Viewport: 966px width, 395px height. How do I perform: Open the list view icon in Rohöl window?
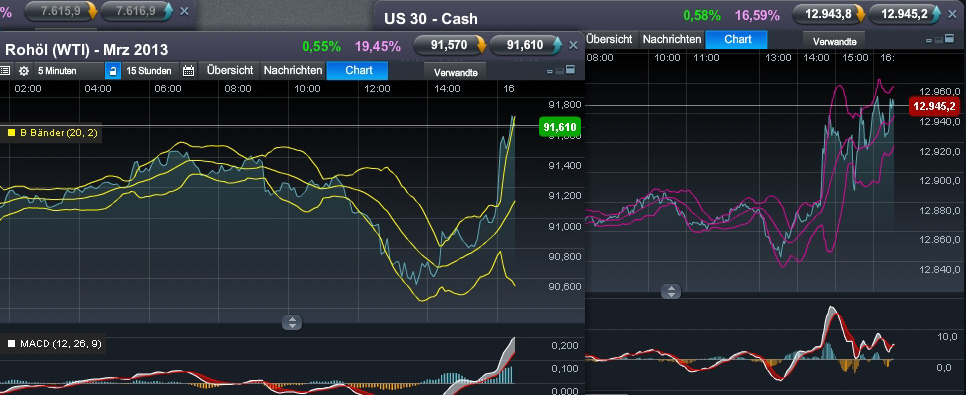pyautogui.click(x=5, y=70)
